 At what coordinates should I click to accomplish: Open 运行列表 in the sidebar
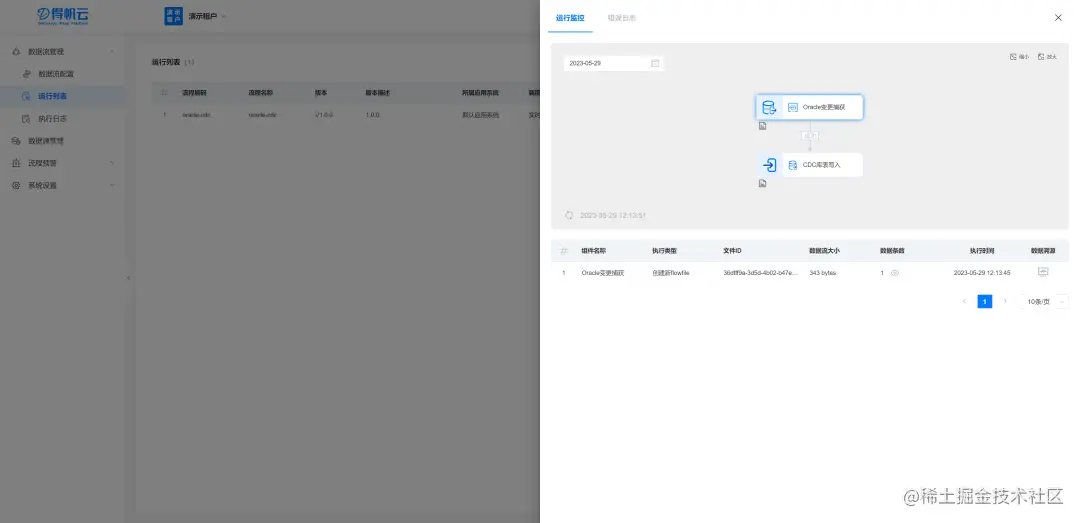click(63, 96)
